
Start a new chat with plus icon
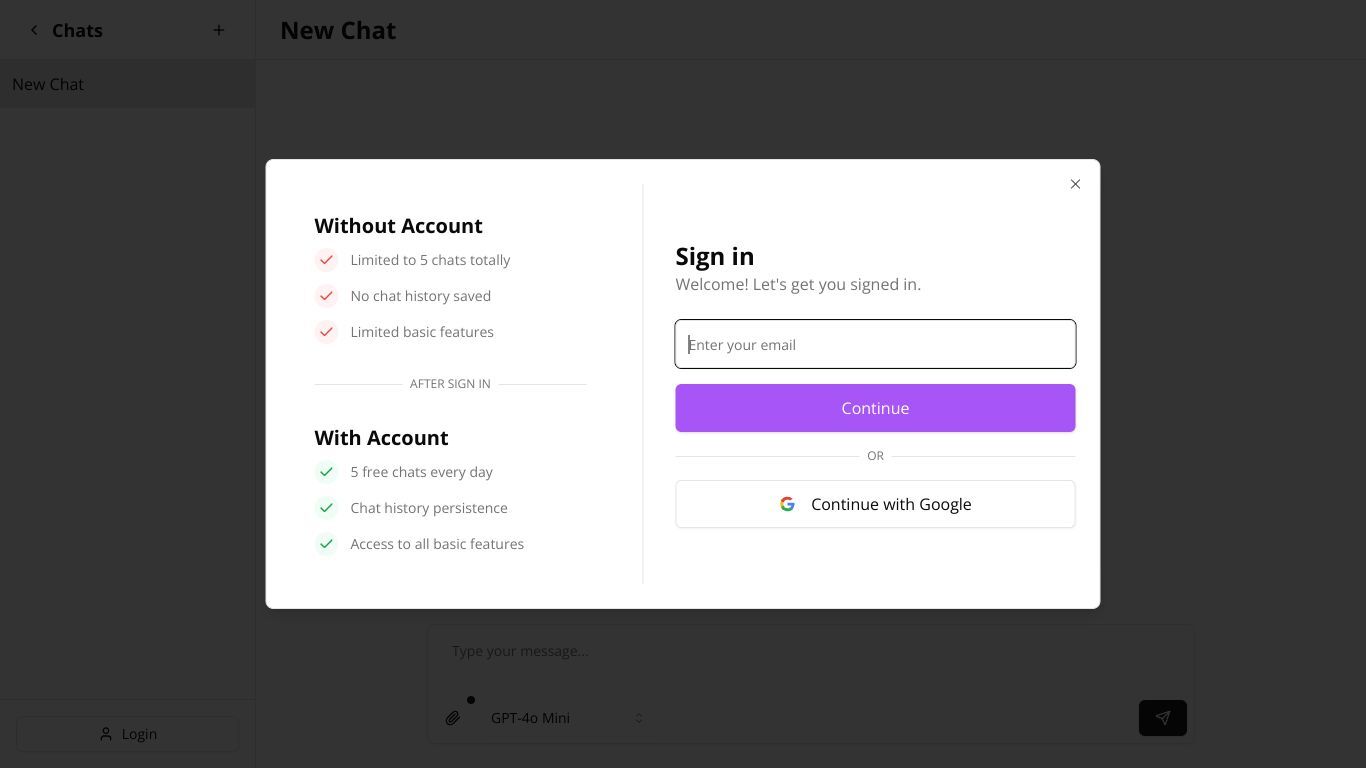pos(219,30)
